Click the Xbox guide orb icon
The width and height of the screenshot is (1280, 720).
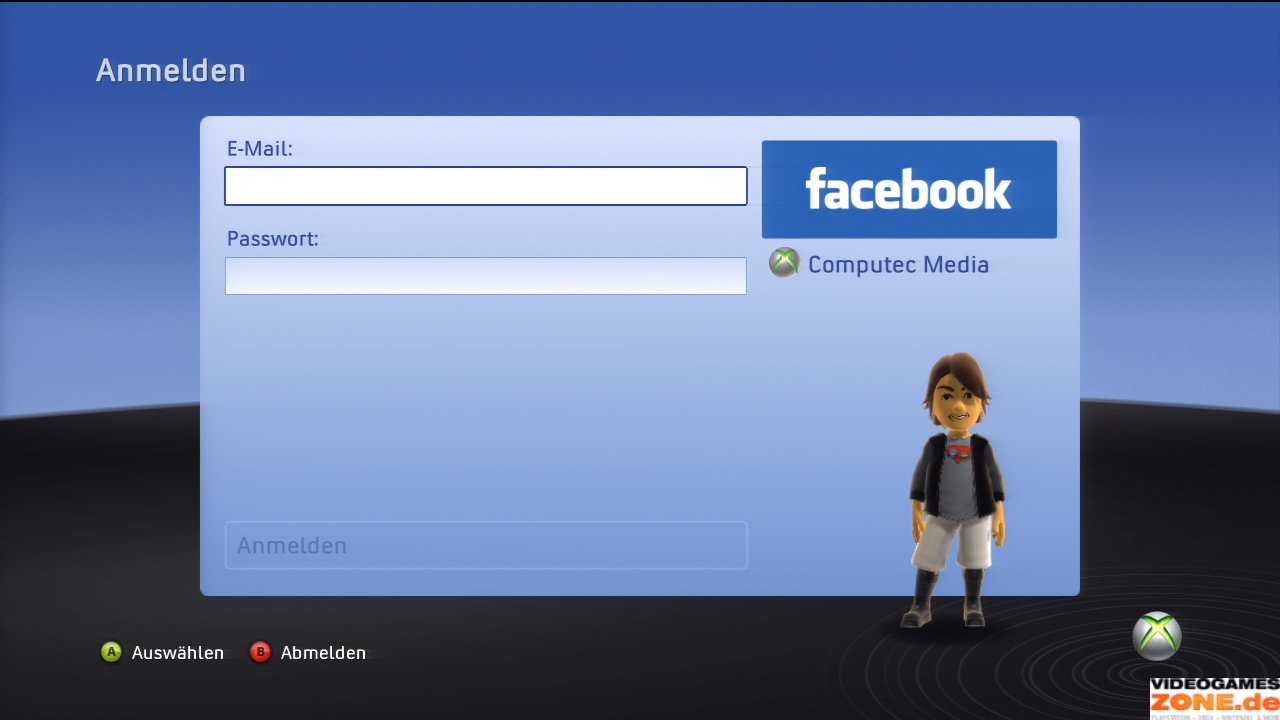(x=1157, y=636)
